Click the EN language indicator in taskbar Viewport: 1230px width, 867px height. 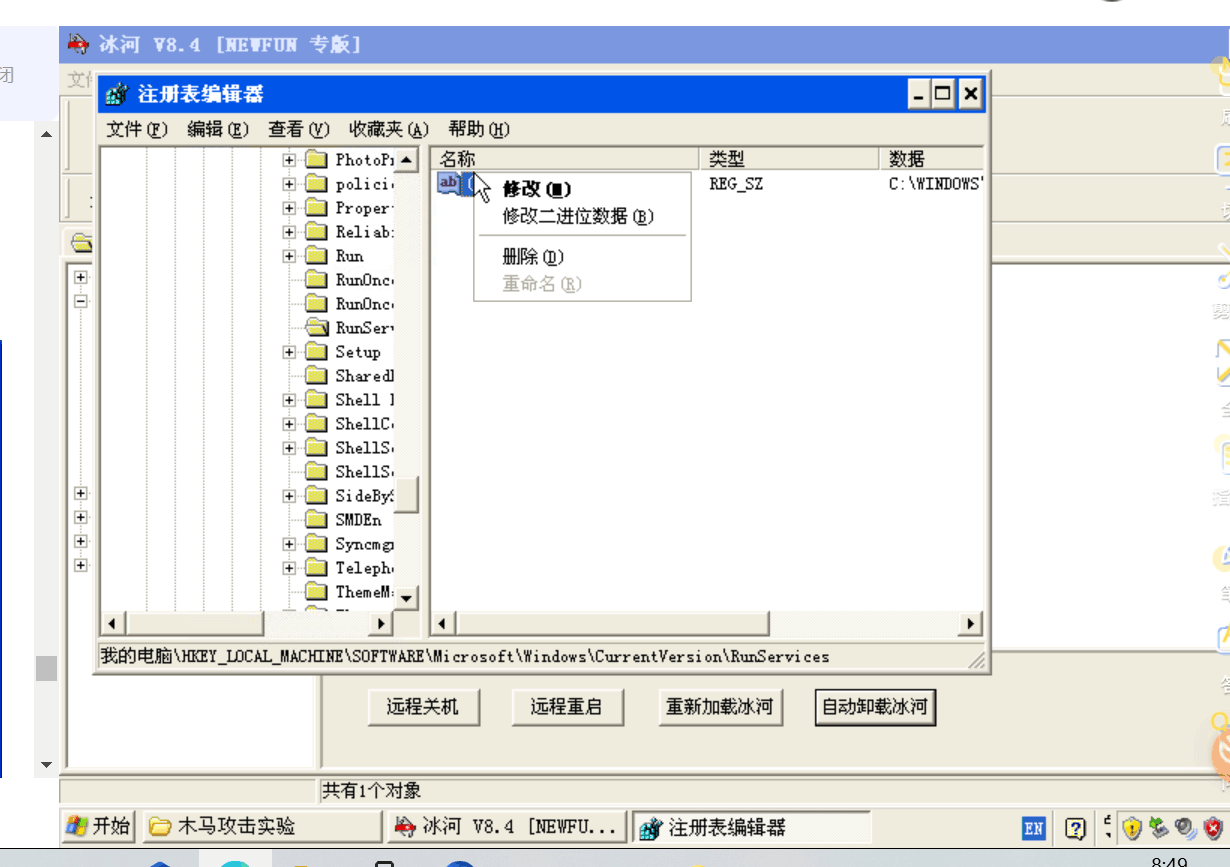(x=1034, y=828)
